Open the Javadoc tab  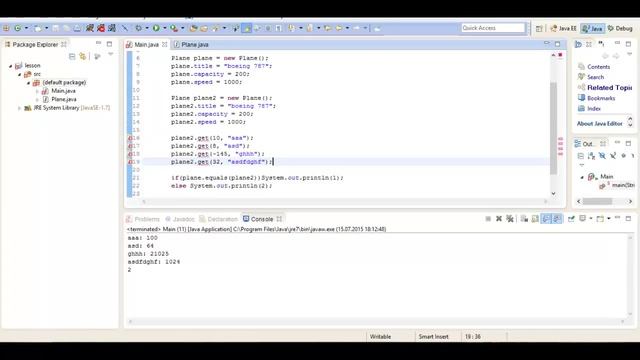(x=180, y=219)
